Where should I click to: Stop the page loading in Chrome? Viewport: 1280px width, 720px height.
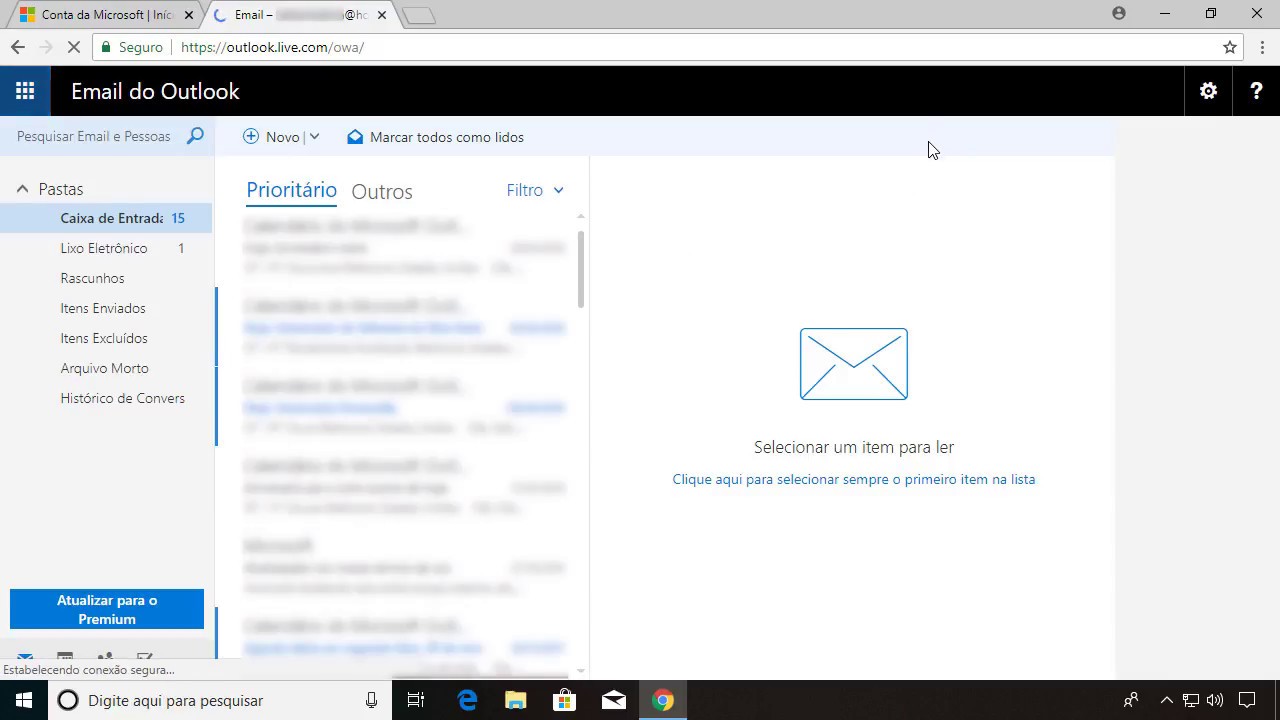tap(76, 47)
